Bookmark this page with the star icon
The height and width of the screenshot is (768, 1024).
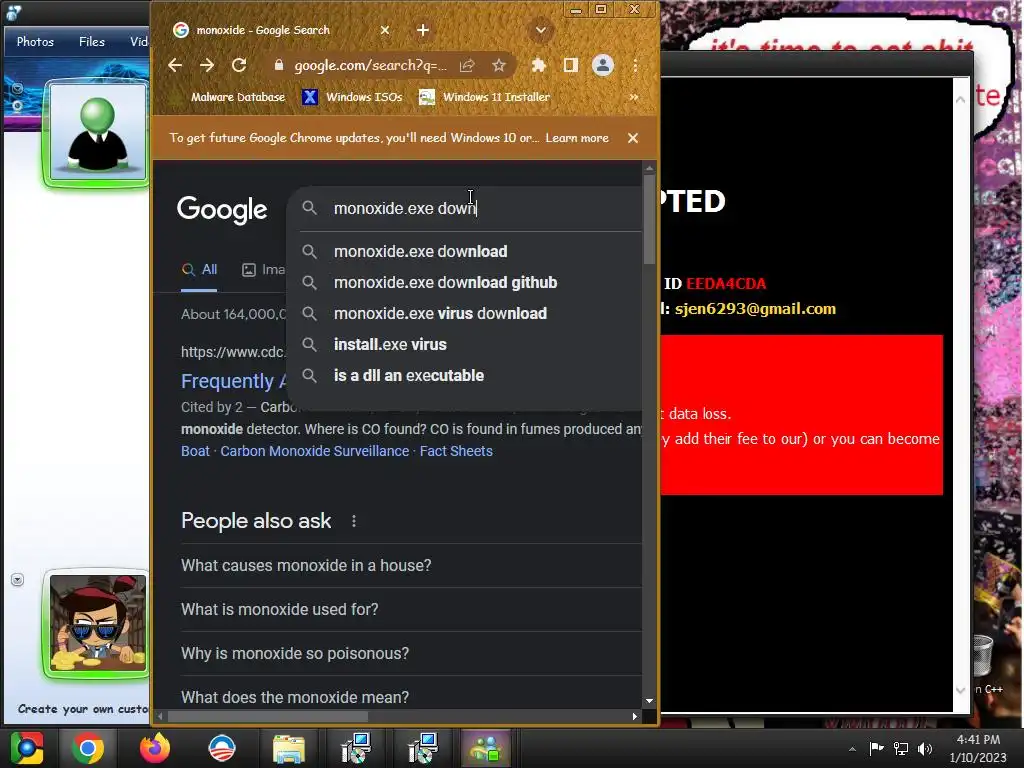[499, 65]
